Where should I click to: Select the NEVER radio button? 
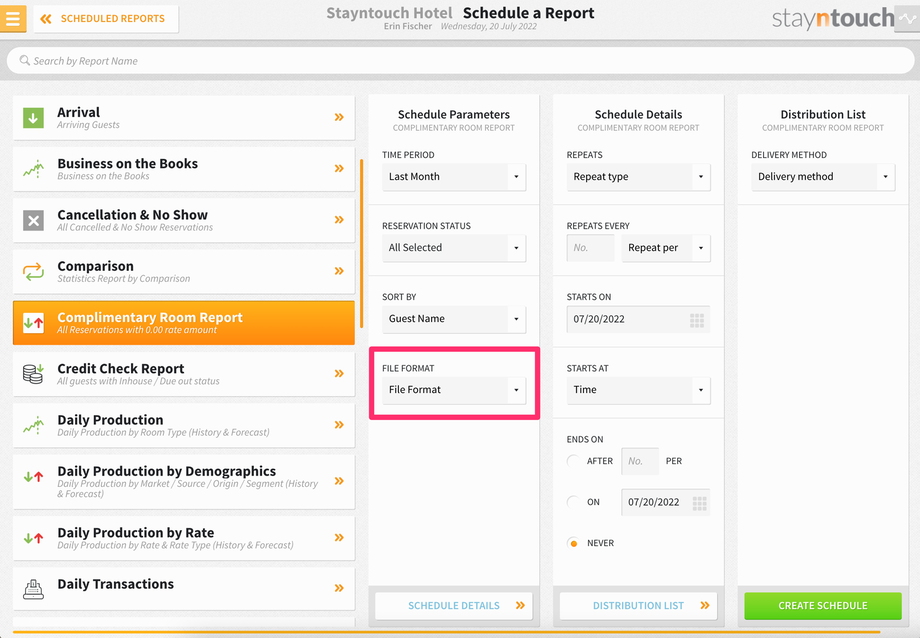pos(573,543)
